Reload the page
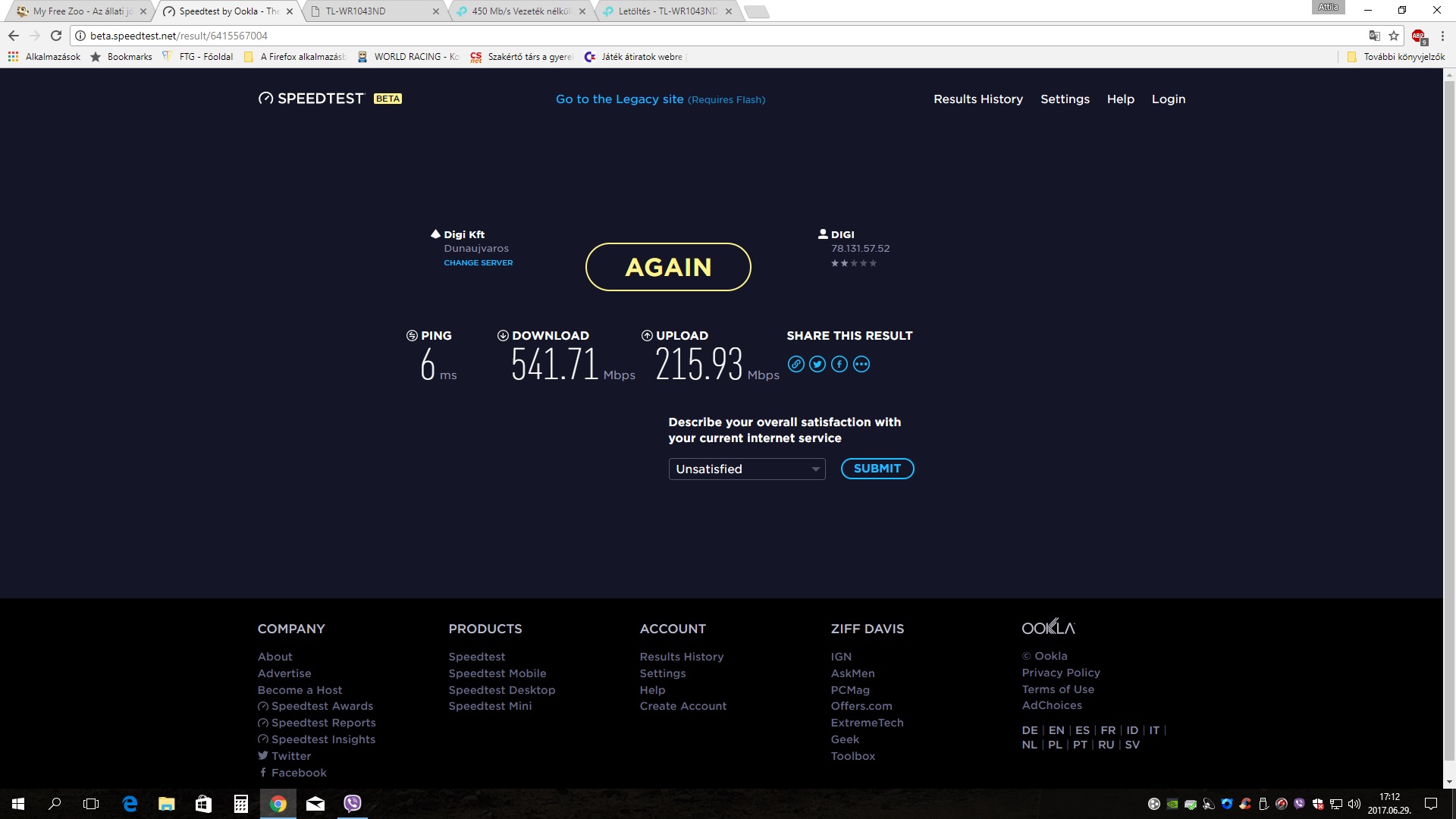This screenshot has width=1456, height=819. click(x=55, y=36)
